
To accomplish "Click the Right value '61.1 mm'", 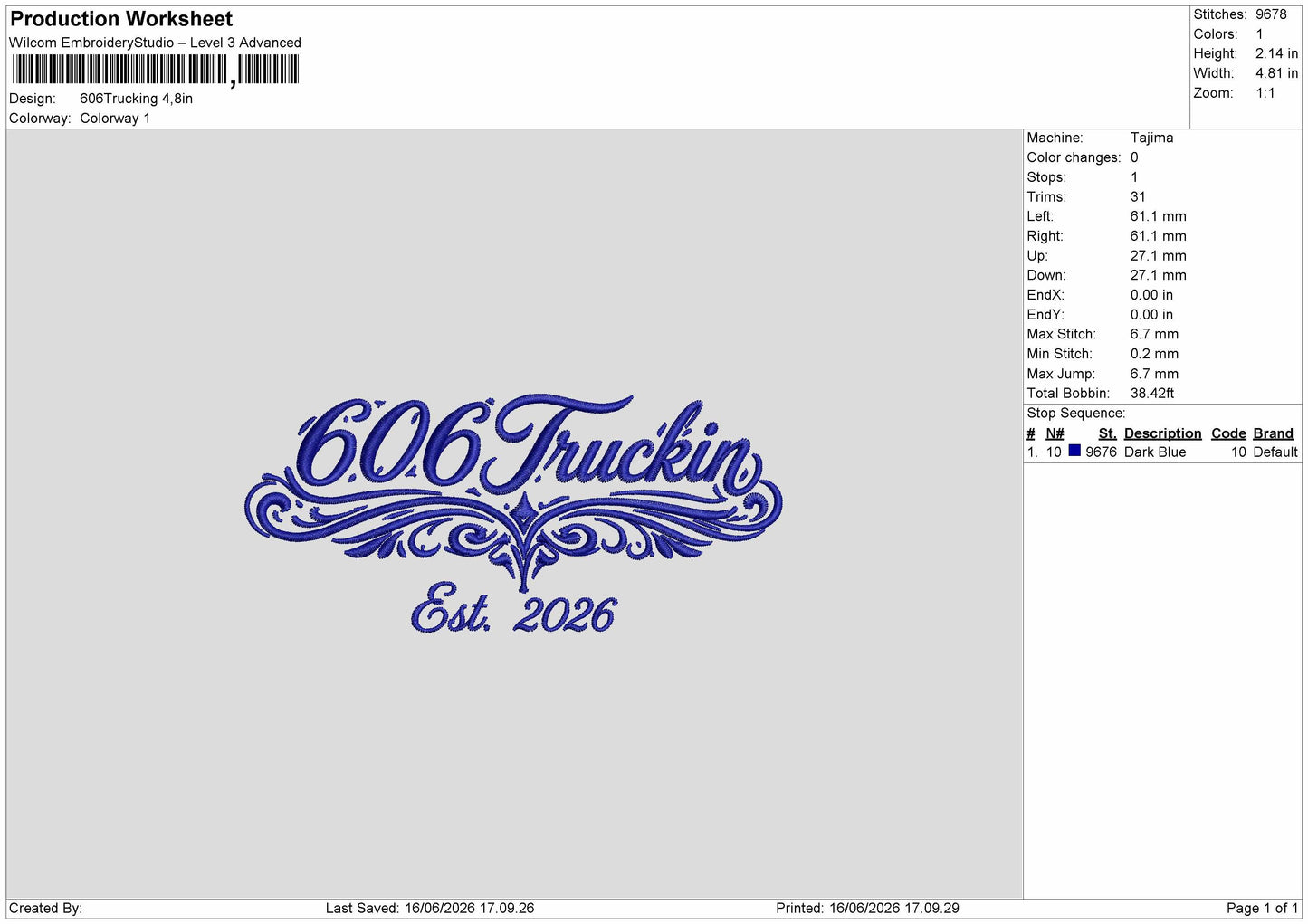I will pyautogui.click(x=1158, y=236).
